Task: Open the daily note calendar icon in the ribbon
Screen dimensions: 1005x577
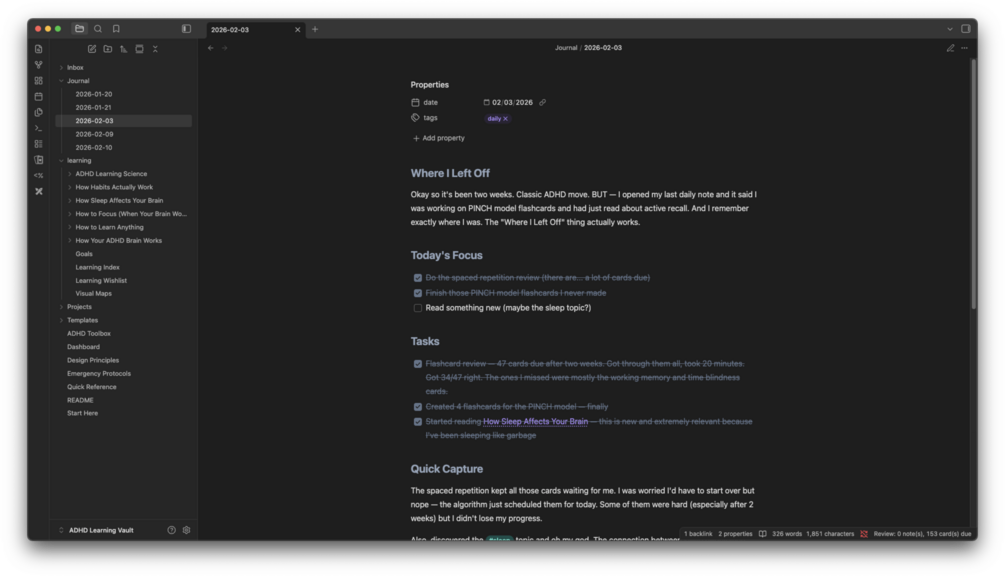Action: point(38,97)
